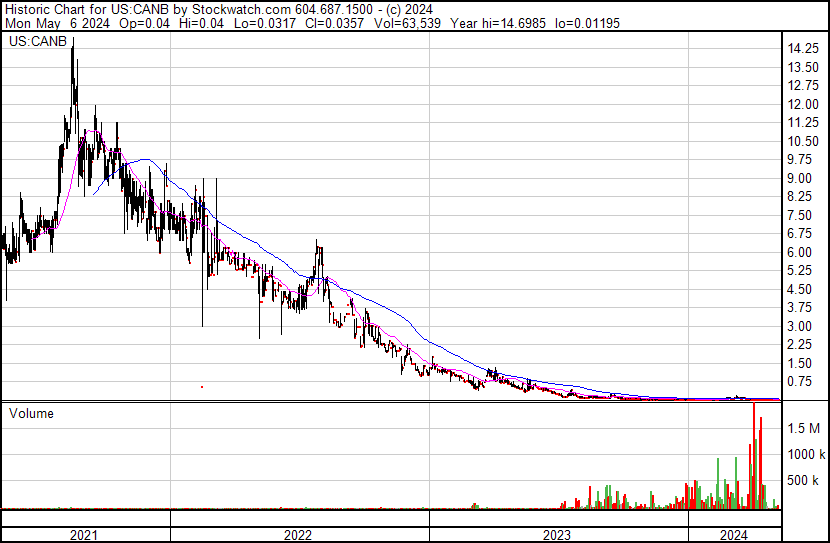Click the 6.75 price axis label
830x543 pixels.
[x=799, y=234]
